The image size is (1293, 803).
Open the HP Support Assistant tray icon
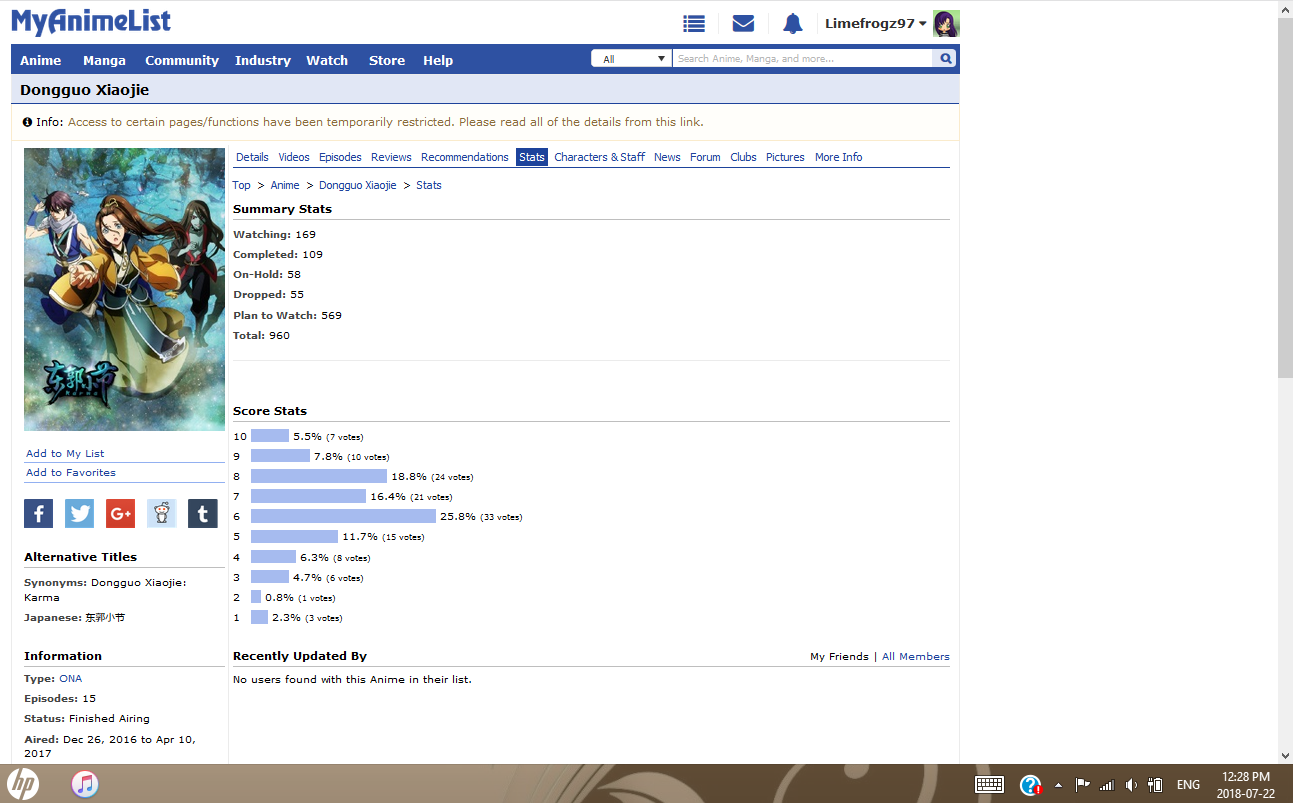[x=1031, y=785]
